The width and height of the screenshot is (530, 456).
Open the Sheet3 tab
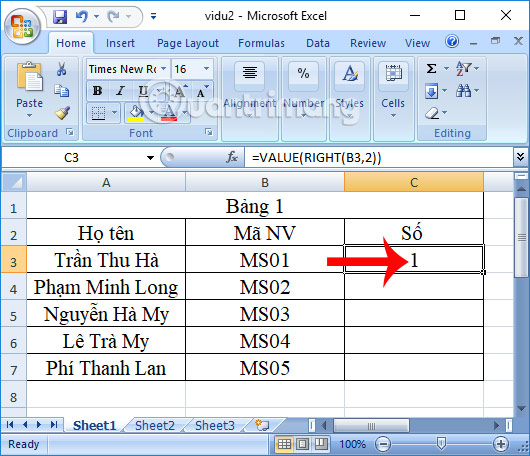pos(215,425)
